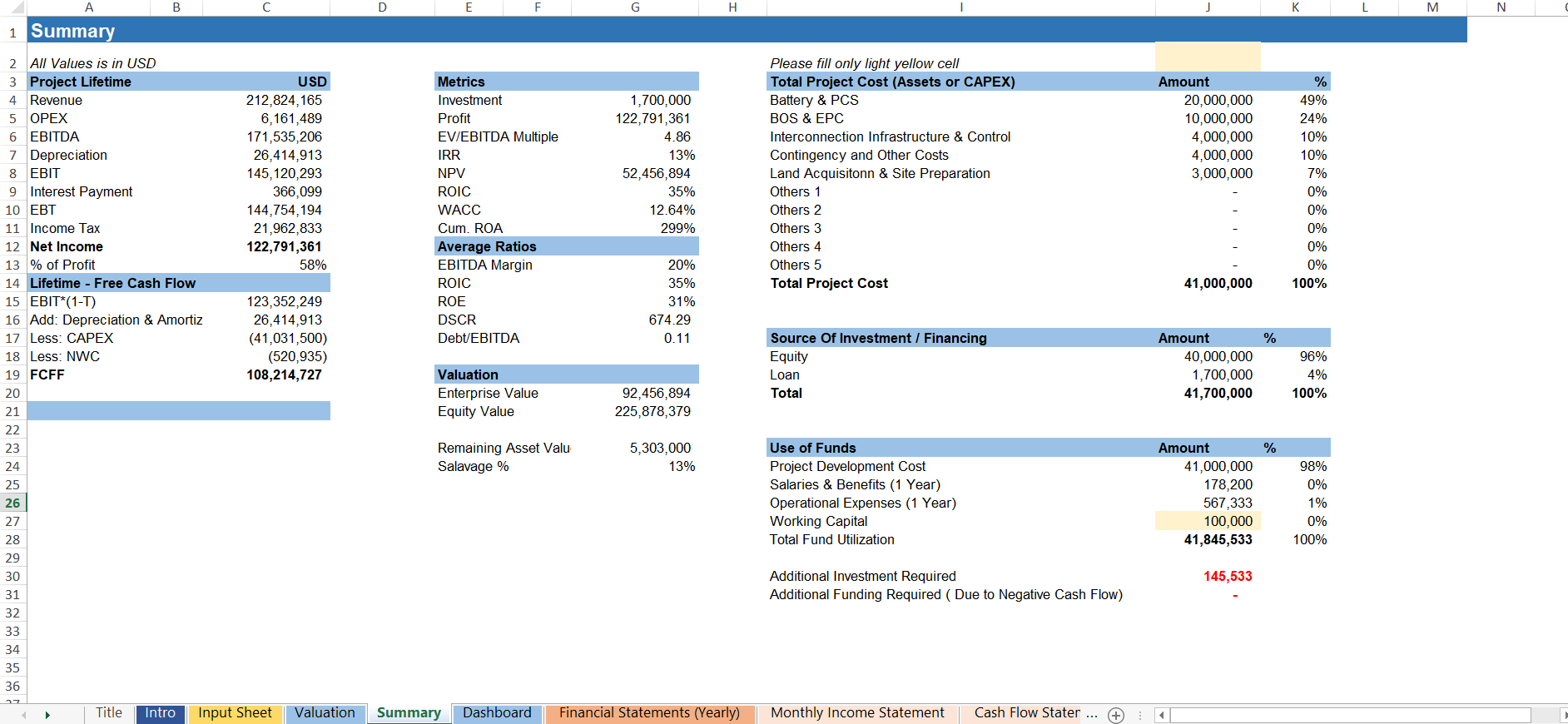Screen dimensions: 1568x724
Task: Select column A header
Action: [x=88, y=7]
